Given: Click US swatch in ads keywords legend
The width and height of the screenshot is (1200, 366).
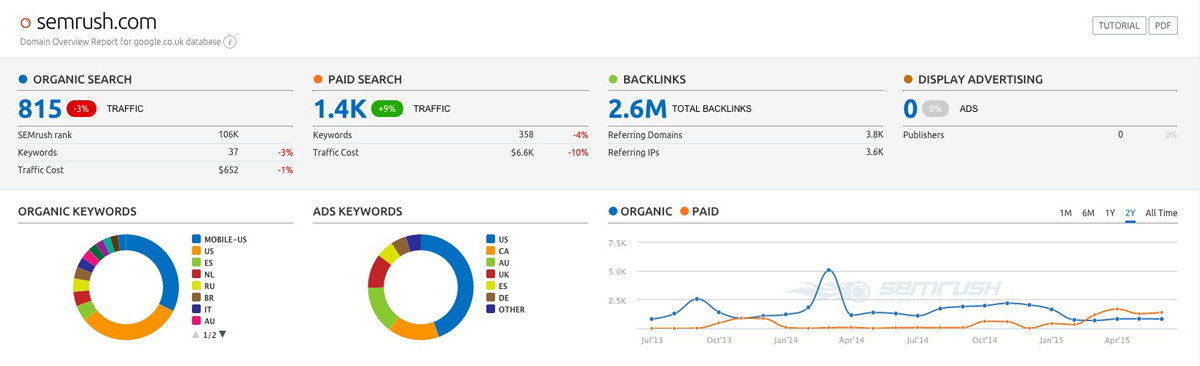Looking at the screenshot, I should tap(491, 239).
